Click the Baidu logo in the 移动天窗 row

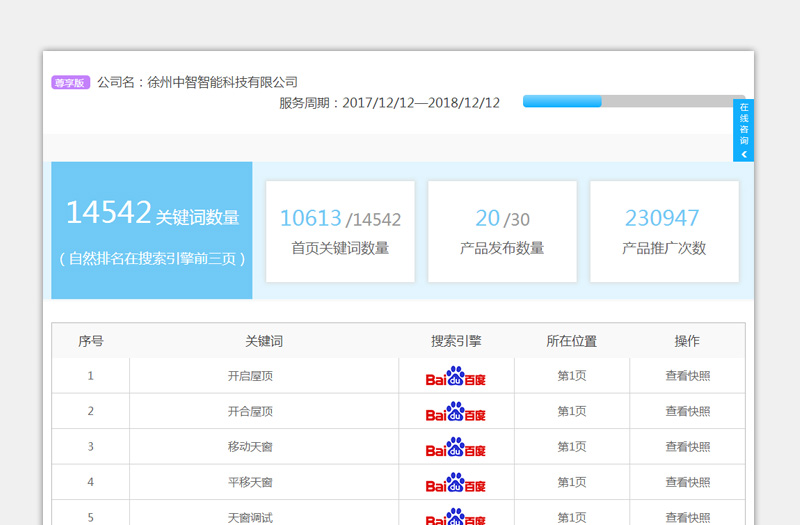coord(456,447)
